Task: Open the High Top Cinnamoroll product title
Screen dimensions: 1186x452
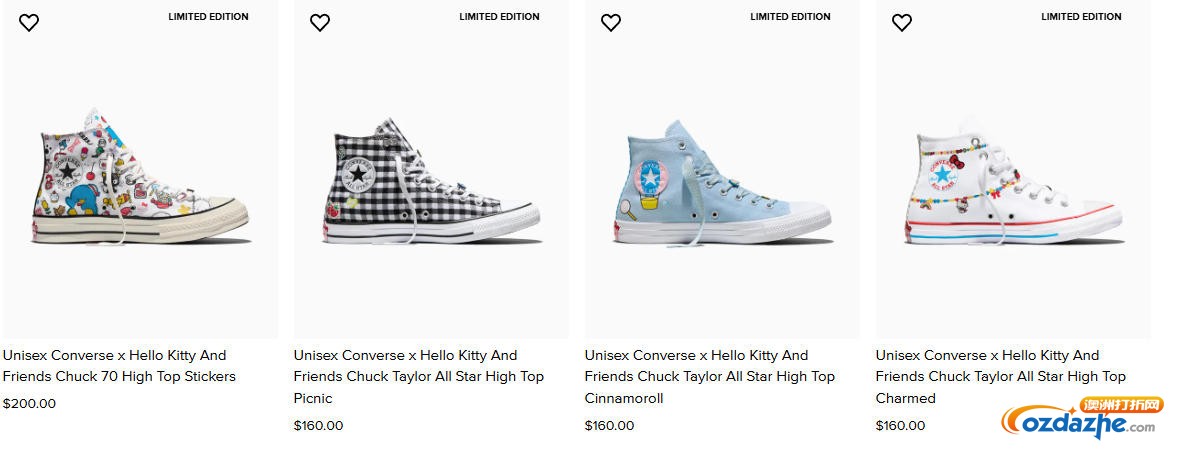Action: click(709, 376)
